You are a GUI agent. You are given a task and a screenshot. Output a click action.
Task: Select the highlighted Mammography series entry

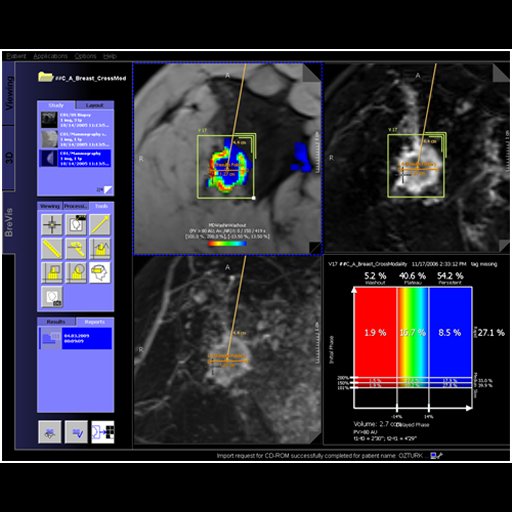tap(75, 158)
